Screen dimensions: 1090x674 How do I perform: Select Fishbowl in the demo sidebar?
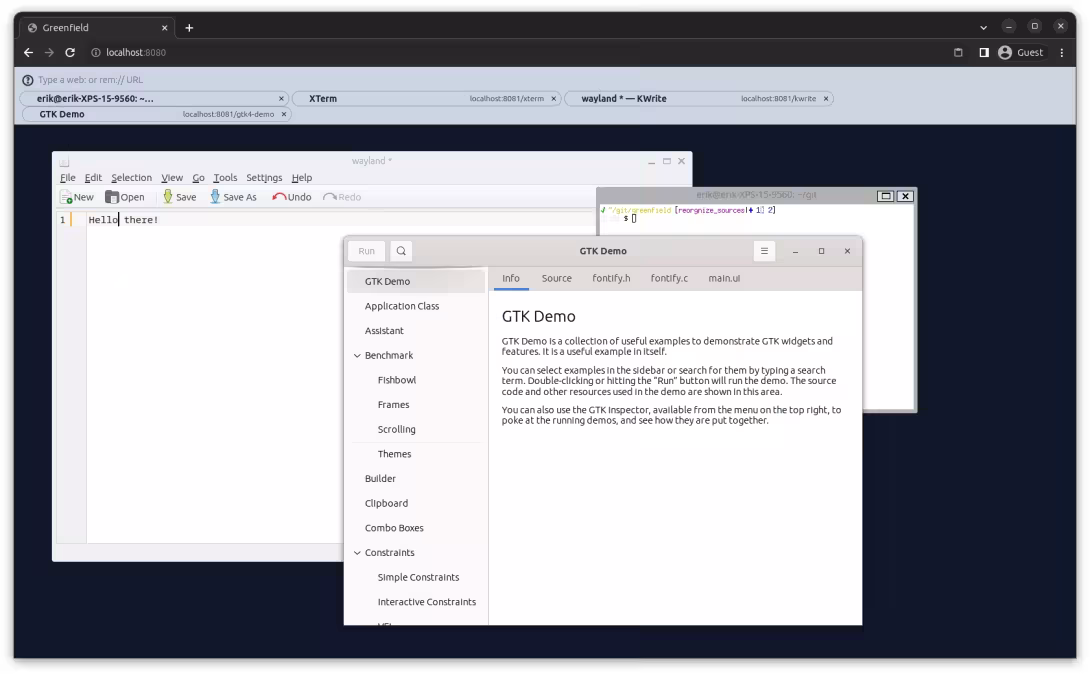click(397, 380)
